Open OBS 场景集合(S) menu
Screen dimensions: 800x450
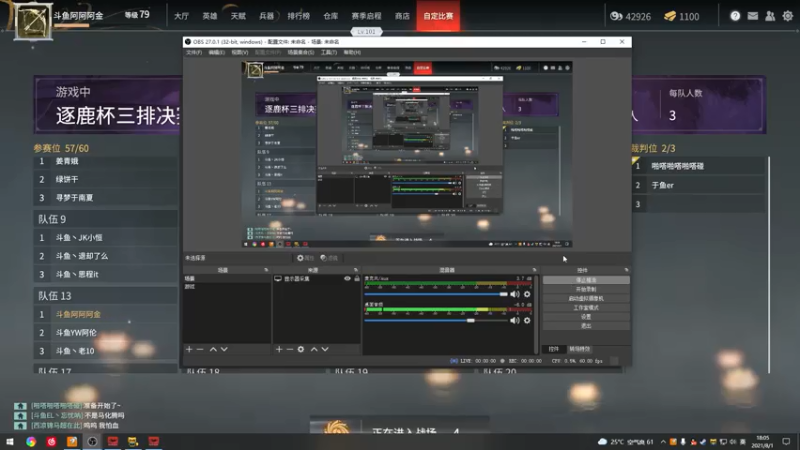tap(301, 53)
